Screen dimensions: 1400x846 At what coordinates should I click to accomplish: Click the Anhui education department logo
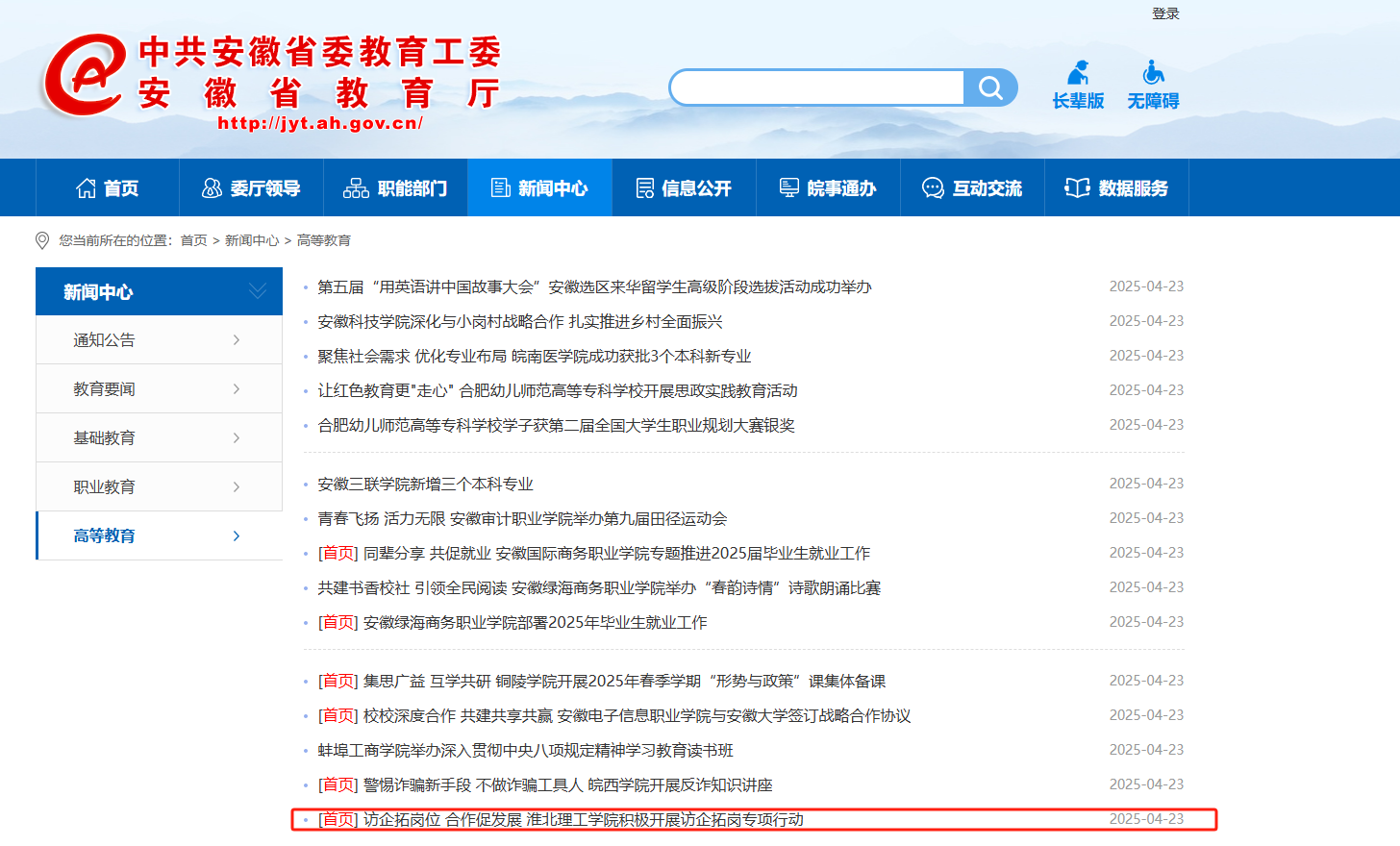(x=85, y=75)
